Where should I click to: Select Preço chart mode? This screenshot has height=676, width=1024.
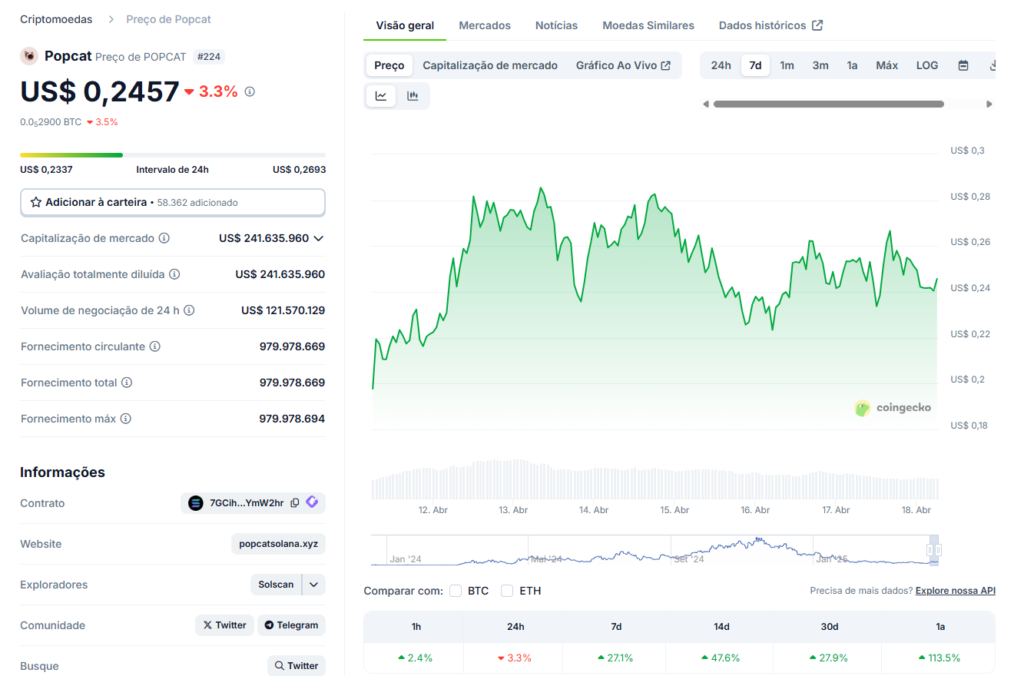click(389, 65)
